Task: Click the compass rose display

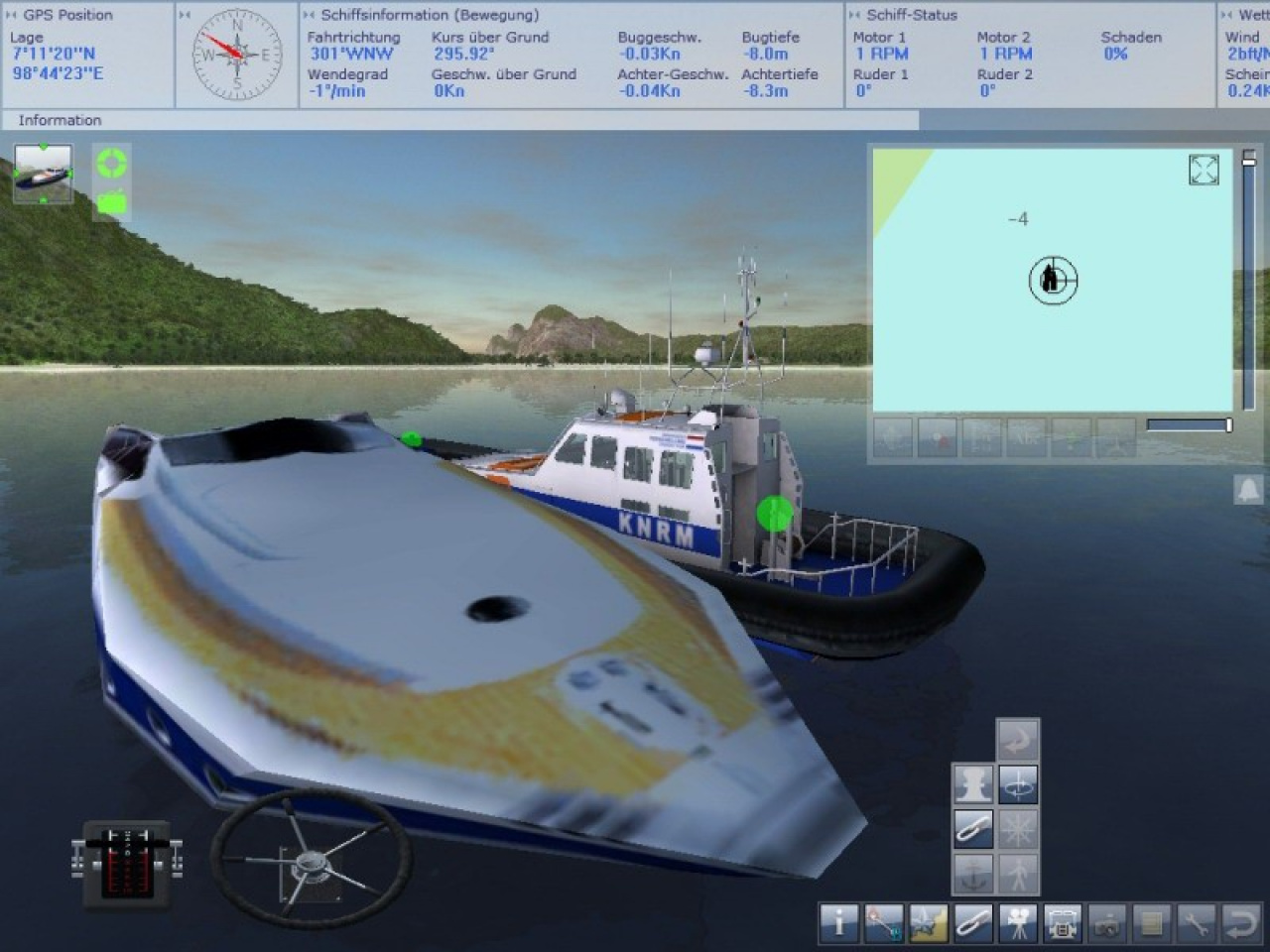Action: point(237,55)
